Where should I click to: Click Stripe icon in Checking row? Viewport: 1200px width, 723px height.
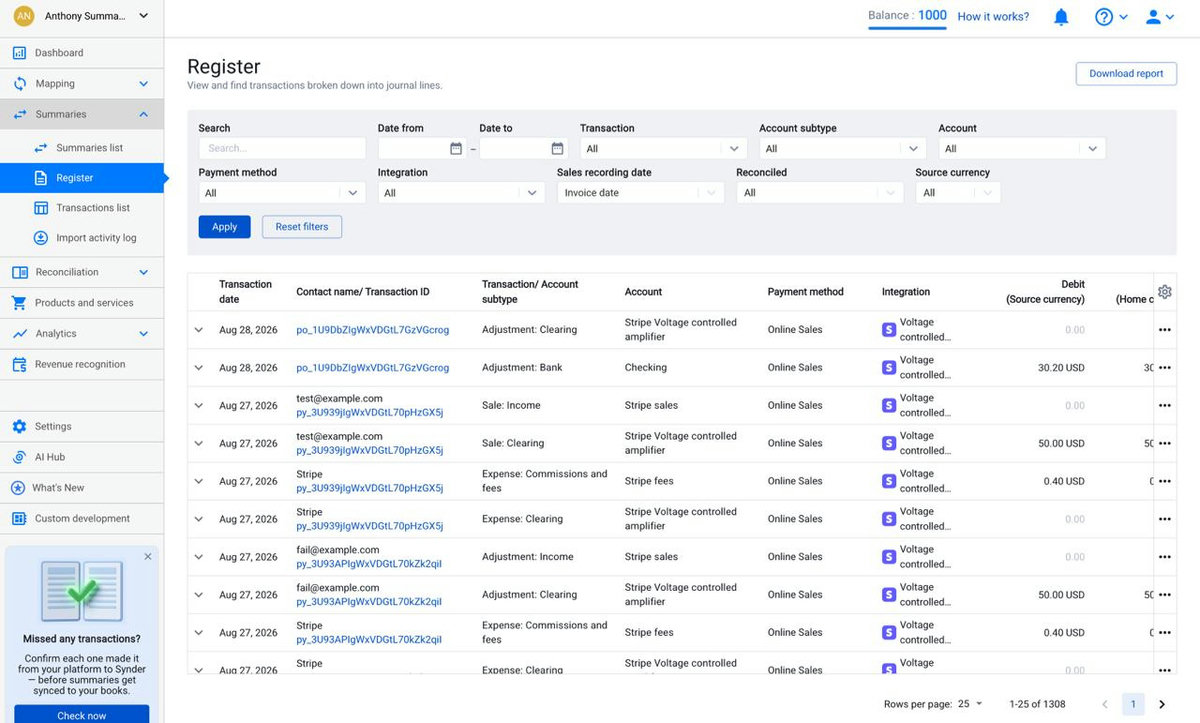click(x=889, y=368)
